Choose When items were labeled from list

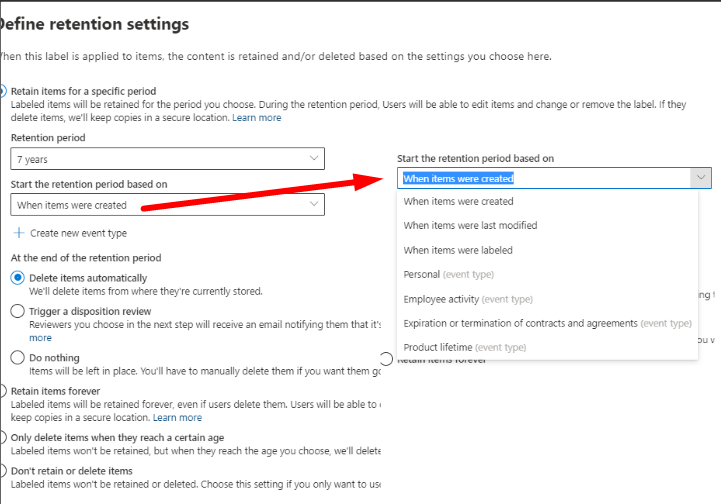tap(458, 250)
